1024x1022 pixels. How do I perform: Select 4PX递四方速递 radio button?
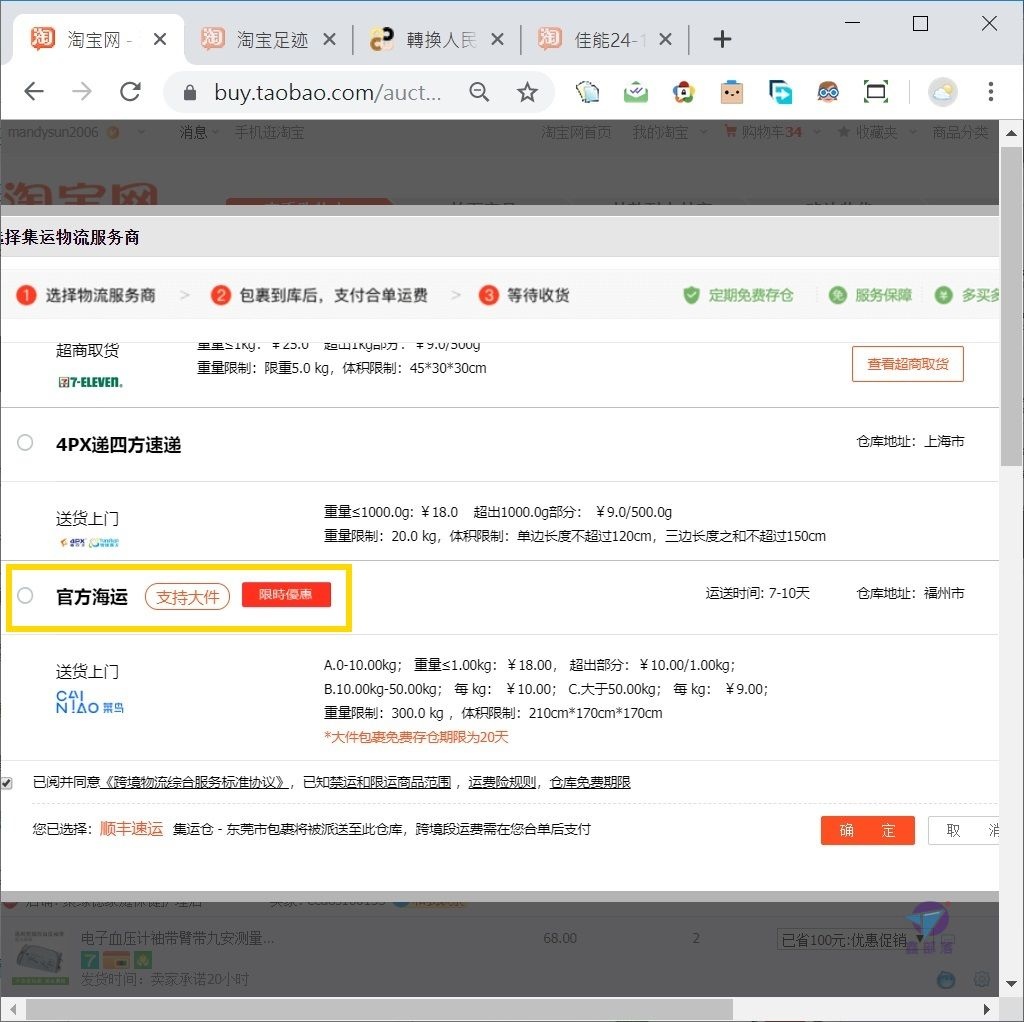(25, 443)
